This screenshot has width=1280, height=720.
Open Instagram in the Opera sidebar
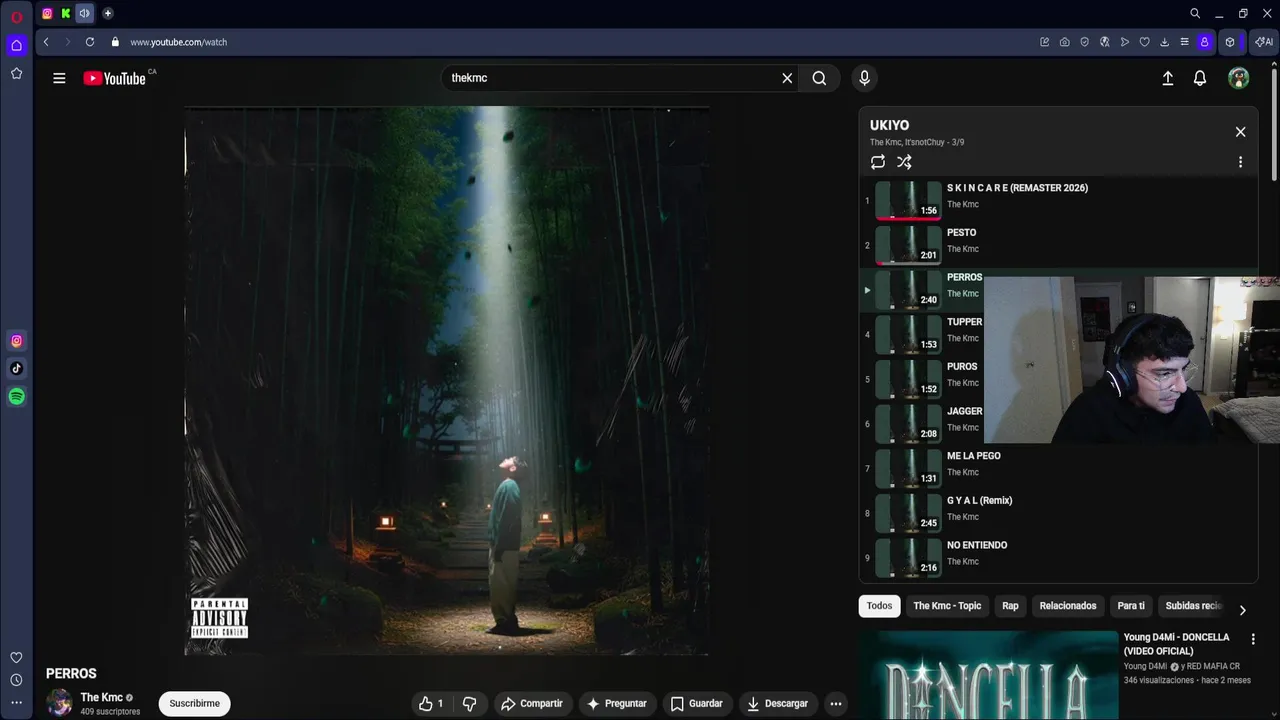pyautogui.click(x=16, y=341)
